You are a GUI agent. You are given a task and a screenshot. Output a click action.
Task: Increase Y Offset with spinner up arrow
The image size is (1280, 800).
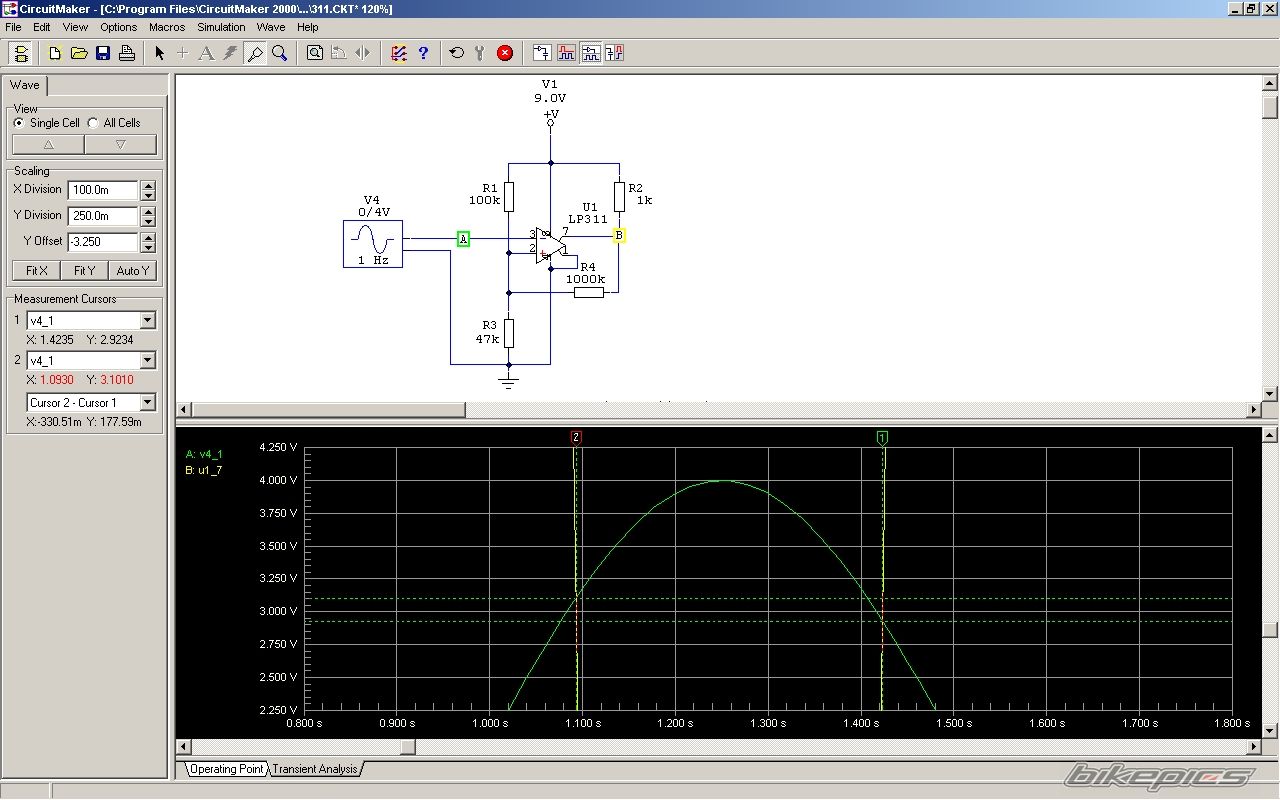click(148, 237)
